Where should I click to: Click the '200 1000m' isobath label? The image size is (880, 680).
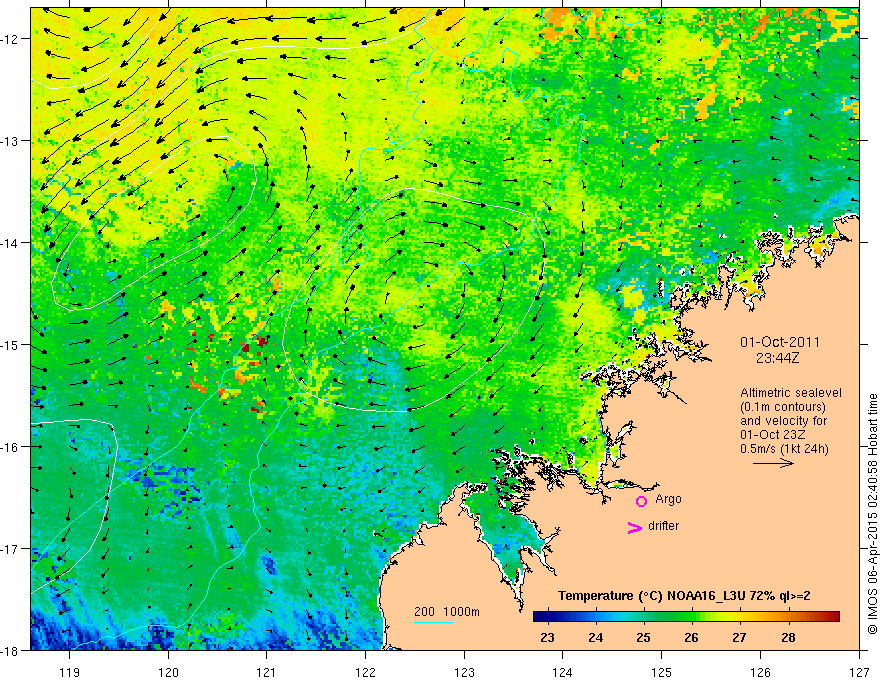pos(447,612)
